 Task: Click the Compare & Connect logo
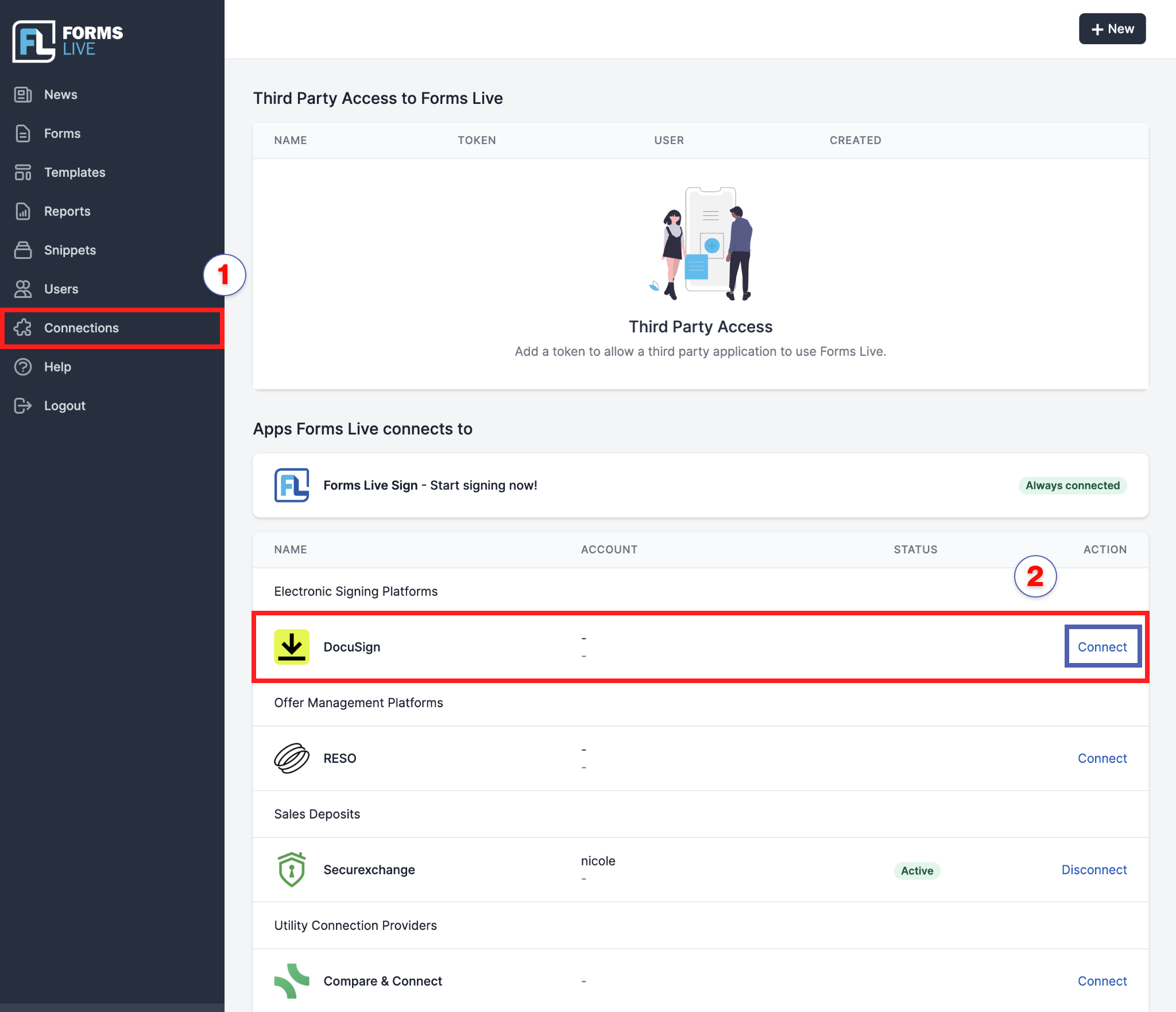(292, 981)
